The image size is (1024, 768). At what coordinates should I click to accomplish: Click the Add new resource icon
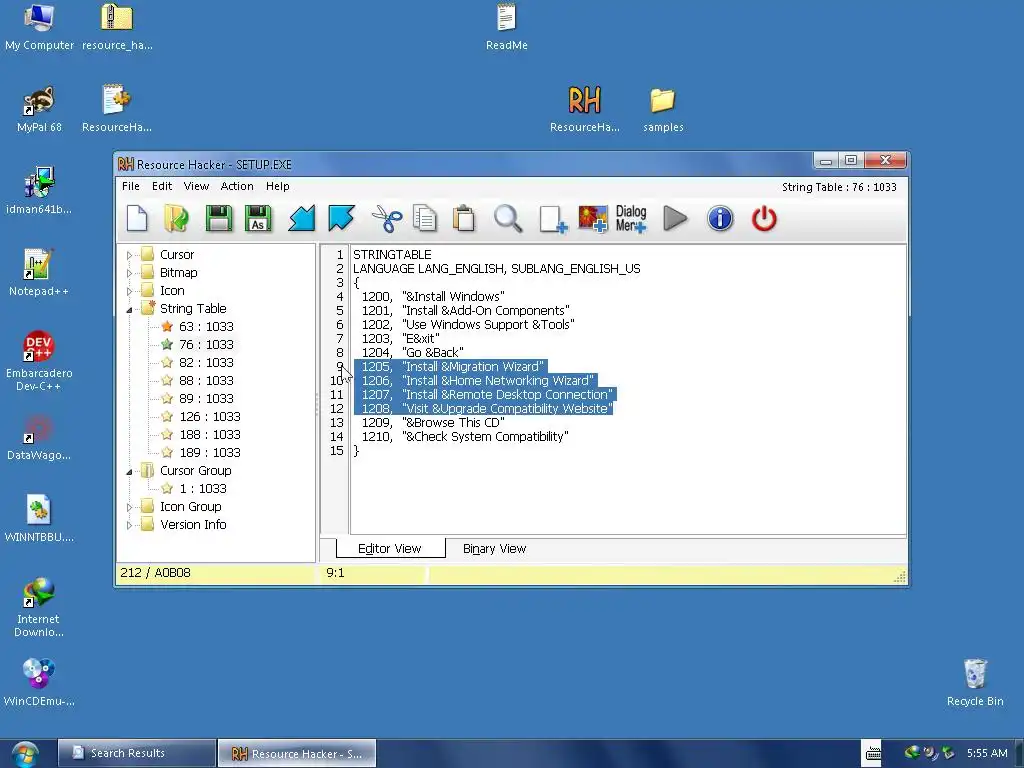coord(552,219)
